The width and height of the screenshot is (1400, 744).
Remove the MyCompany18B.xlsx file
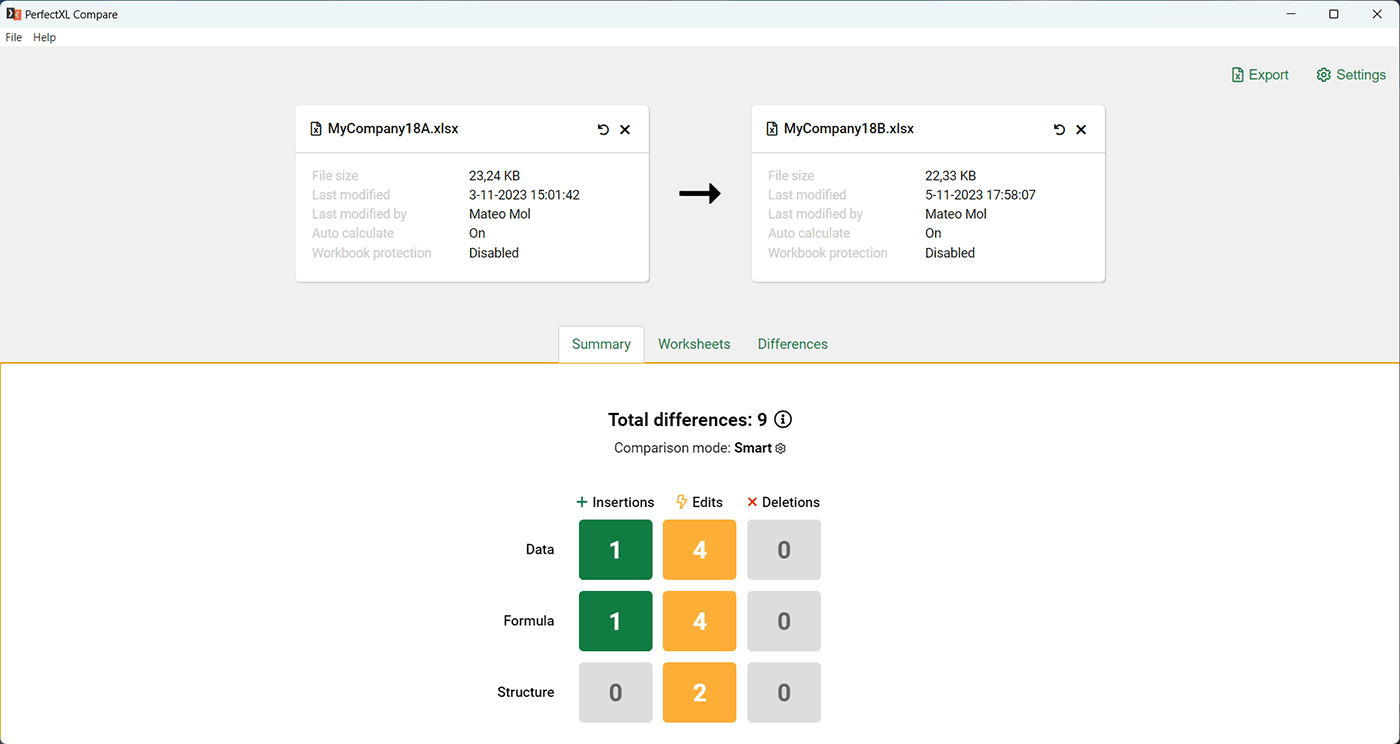pos(1081,130)
